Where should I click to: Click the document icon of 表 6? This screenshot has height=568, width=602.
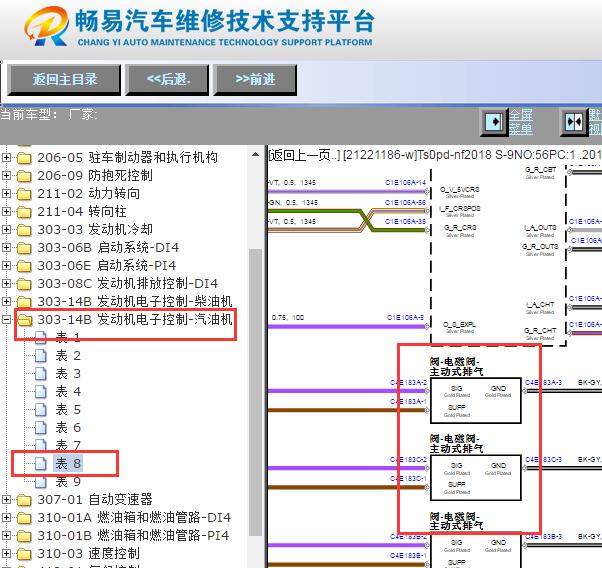click(x=41, y=428)
